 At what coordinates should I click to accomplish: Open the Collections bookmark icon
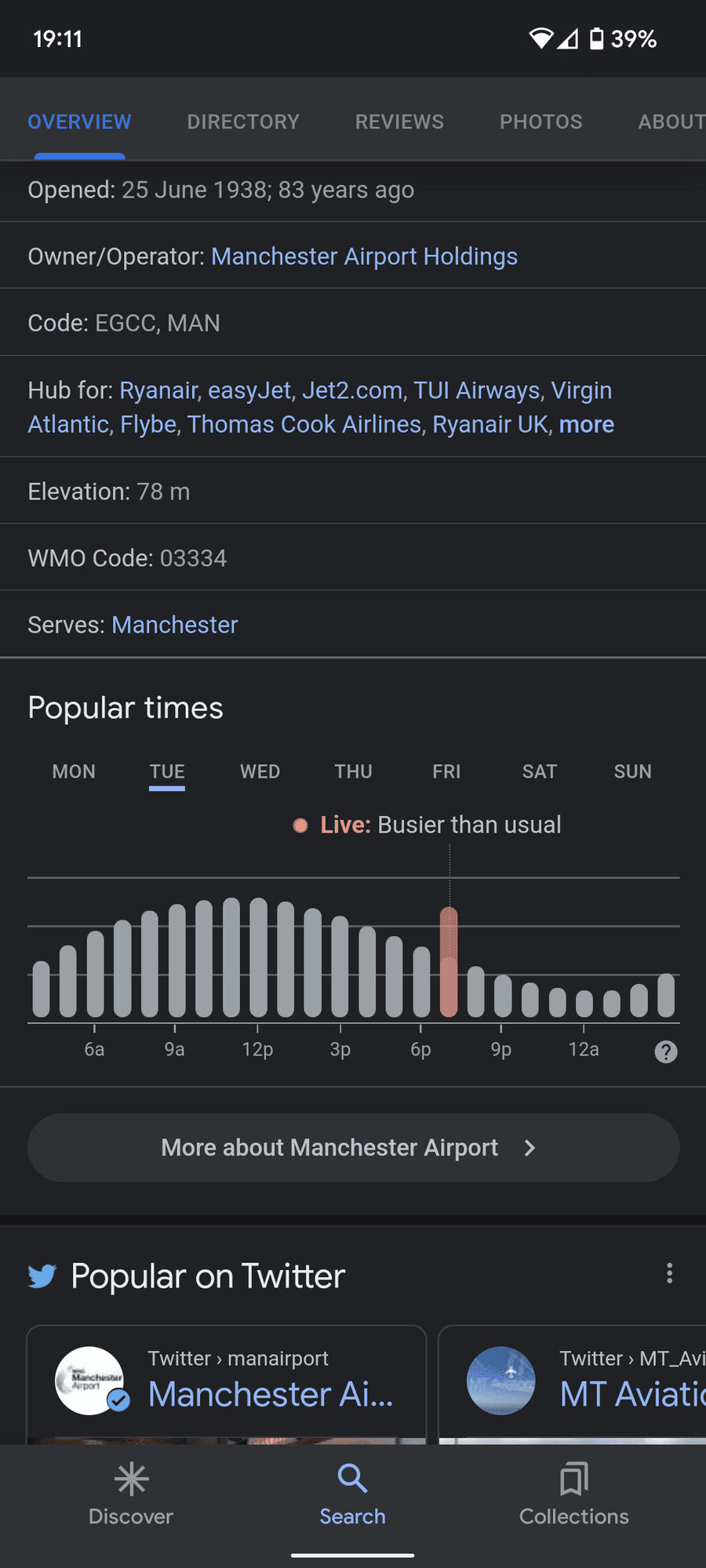[574, 1479]
